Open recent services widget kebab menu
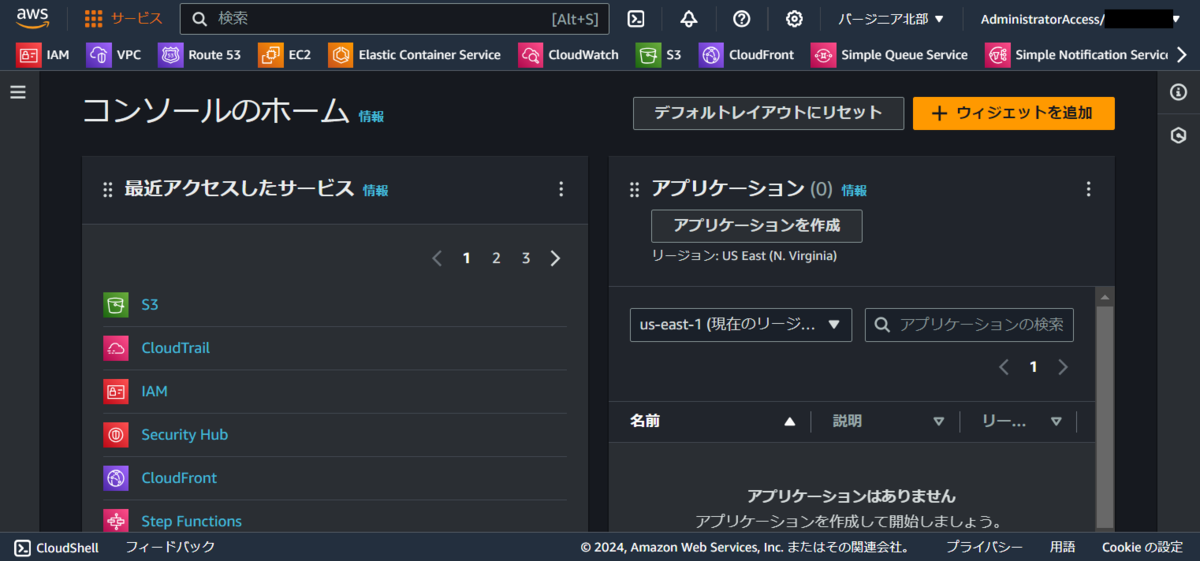This screenshot has width=1200, height=561. 561,189
